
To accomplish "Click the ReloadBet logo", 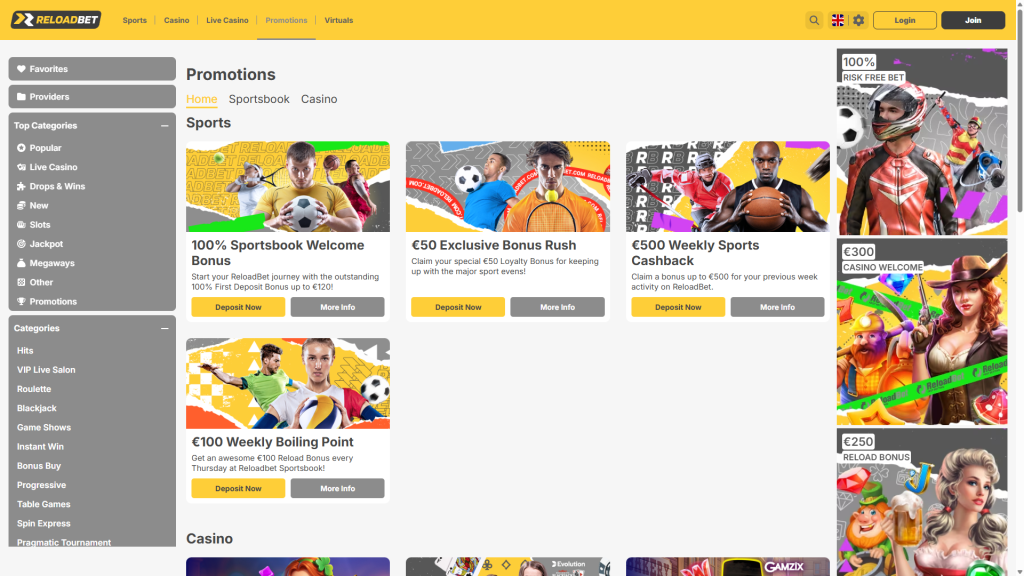I will click(x=56, y=20).
